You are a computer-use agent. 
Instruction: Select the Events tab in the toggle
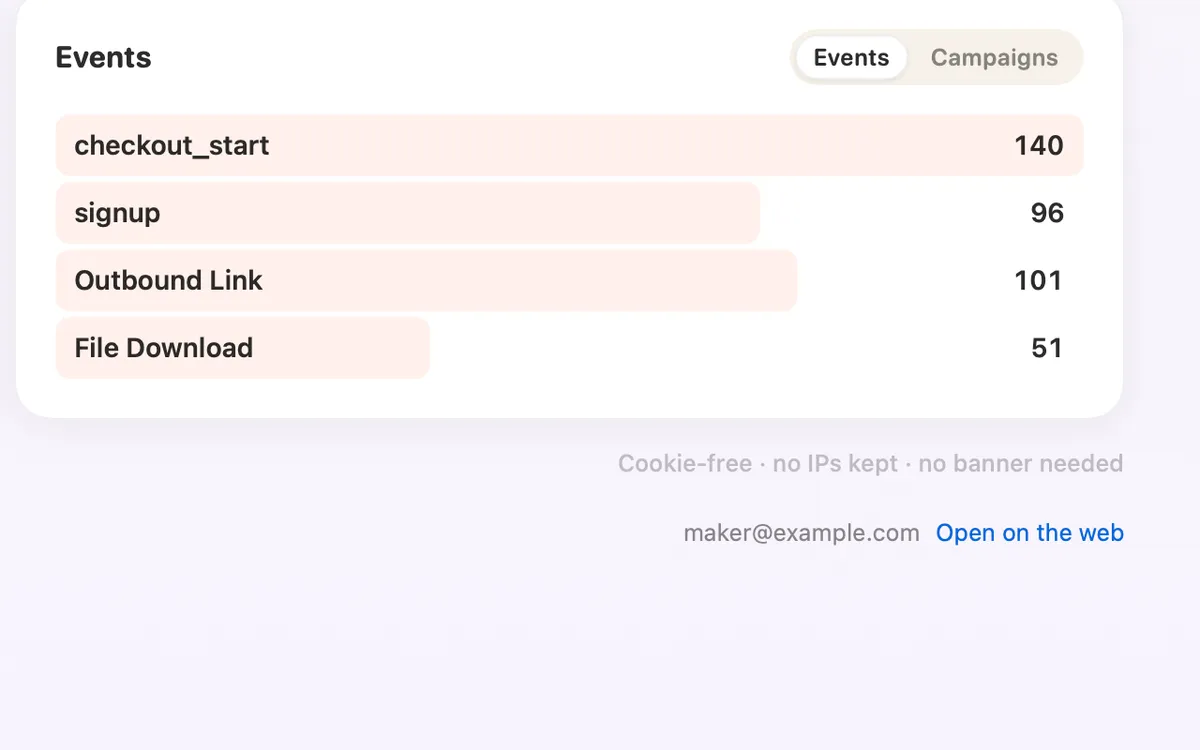point(851,58)
